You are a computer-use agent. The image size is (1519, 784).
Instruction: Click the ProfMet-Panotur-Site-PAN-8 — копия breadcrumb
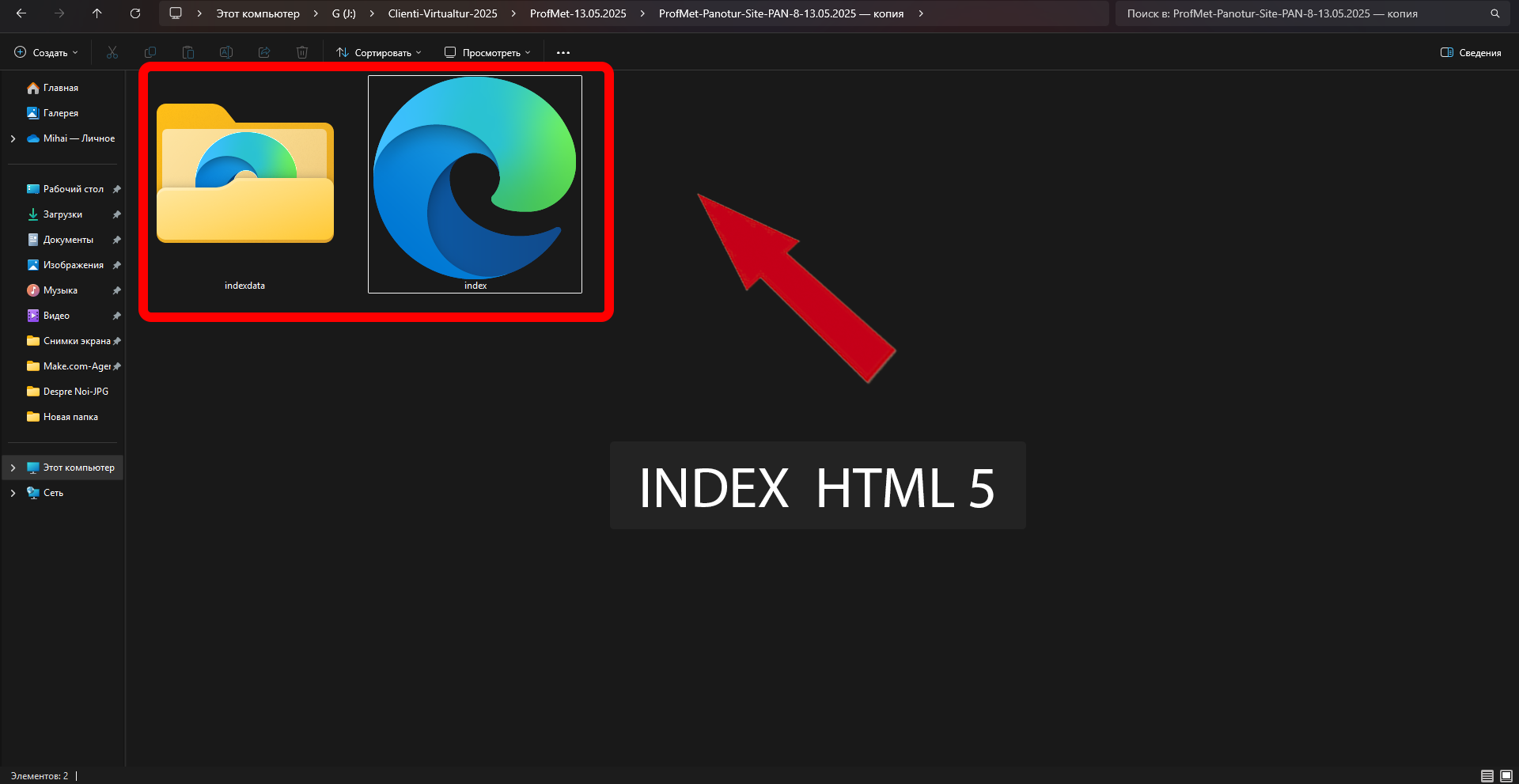pos(781,13)
